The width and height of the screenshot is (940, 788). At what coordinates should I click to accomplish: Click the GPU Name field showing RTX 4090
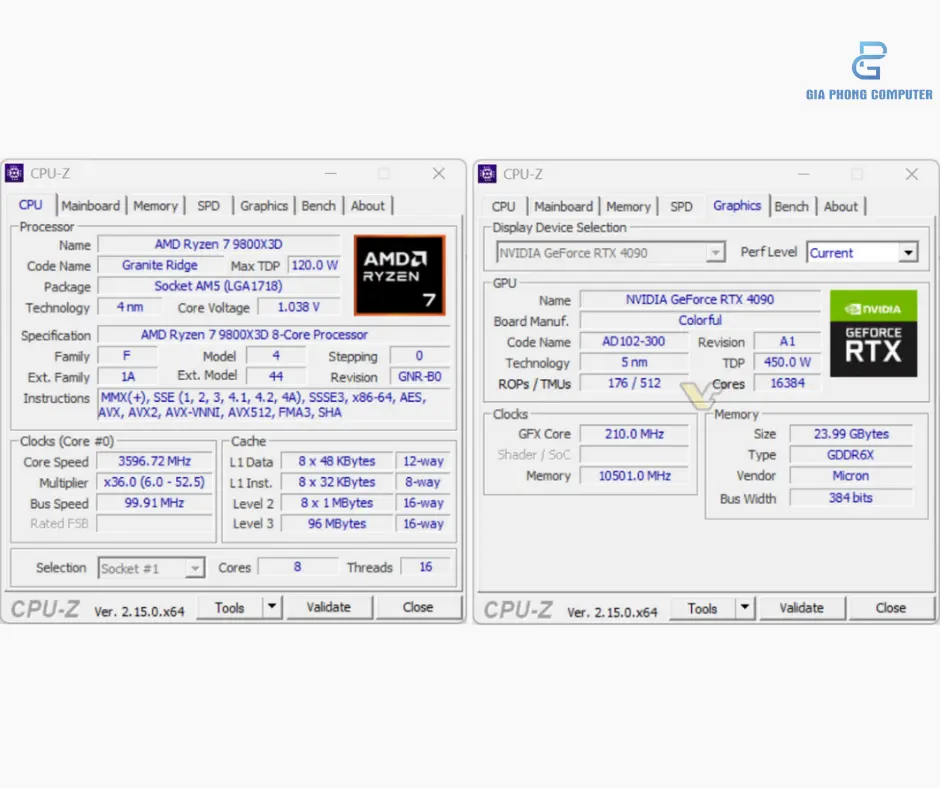coord(699,300)
